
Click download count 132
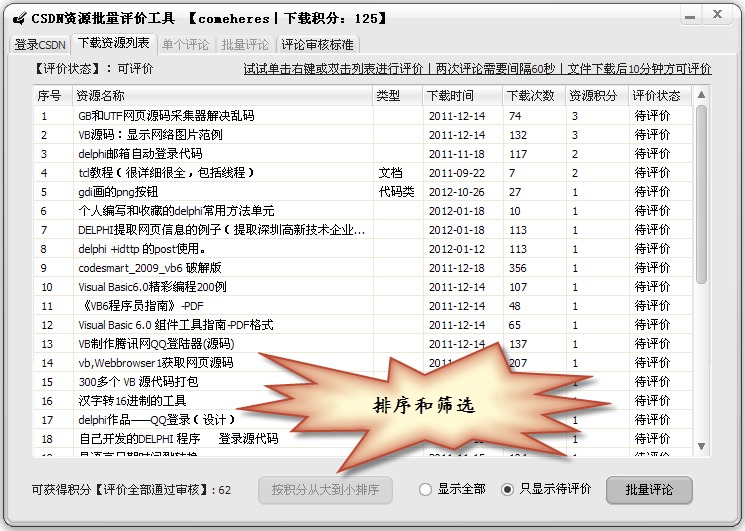pyautogui.click(x=518, y=135)
